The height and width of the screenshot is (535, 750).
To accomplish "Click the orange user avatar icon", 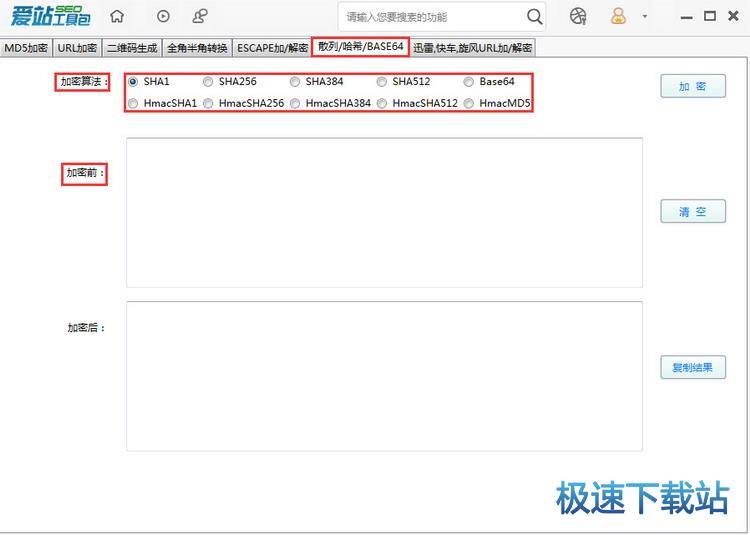I will coord(618,17).
